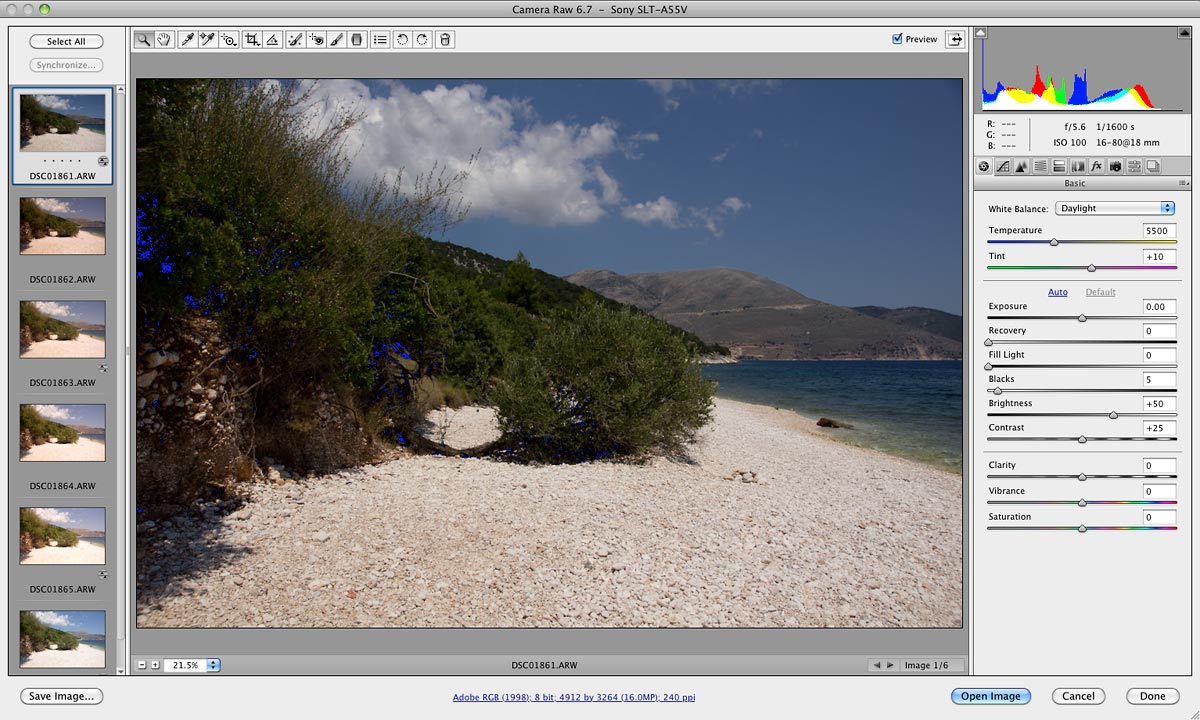The image size is (1200, 720).
Task: Open the White Balance dropdown
Action: pos(1115,208)
